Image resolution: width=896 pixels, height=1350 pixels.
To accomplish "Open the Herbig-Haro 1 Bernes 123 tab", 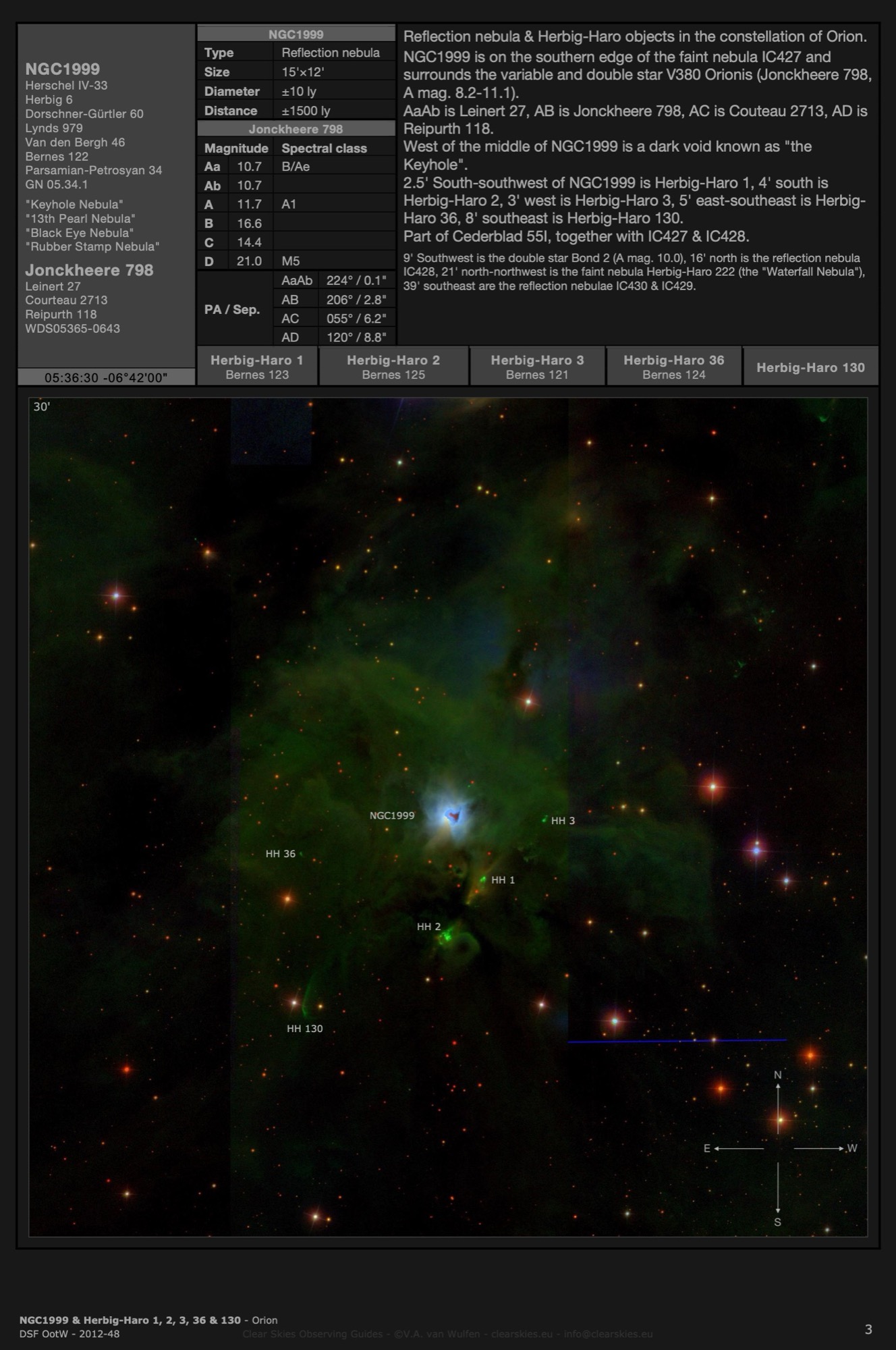I will click(257, 367).
